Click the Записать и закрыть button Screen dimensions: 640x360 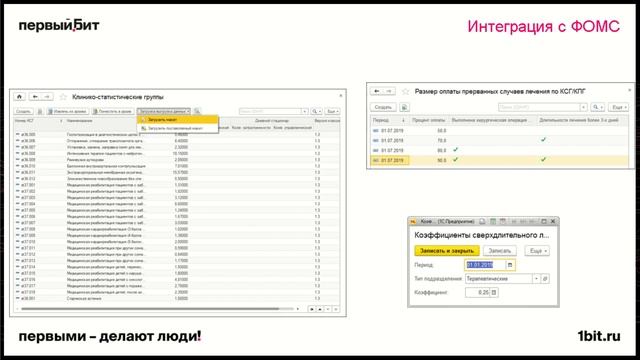click(447, 251)
